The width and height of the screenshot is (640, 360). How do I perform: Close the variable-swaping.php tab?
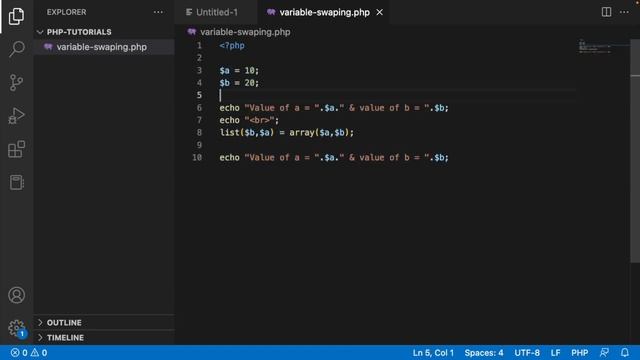pos(380,12)
